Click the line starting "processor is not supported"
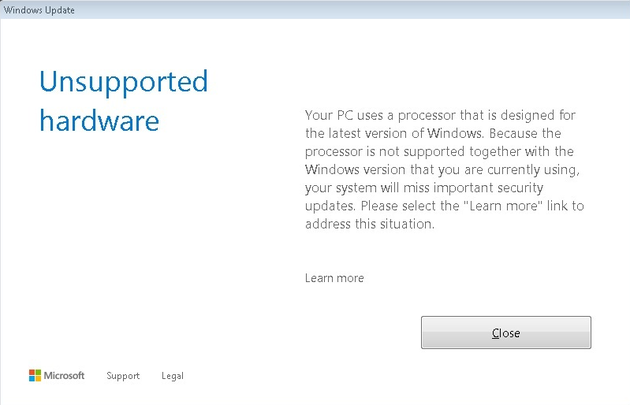Screen dimensions: 630x405 (x=439, y=152)
